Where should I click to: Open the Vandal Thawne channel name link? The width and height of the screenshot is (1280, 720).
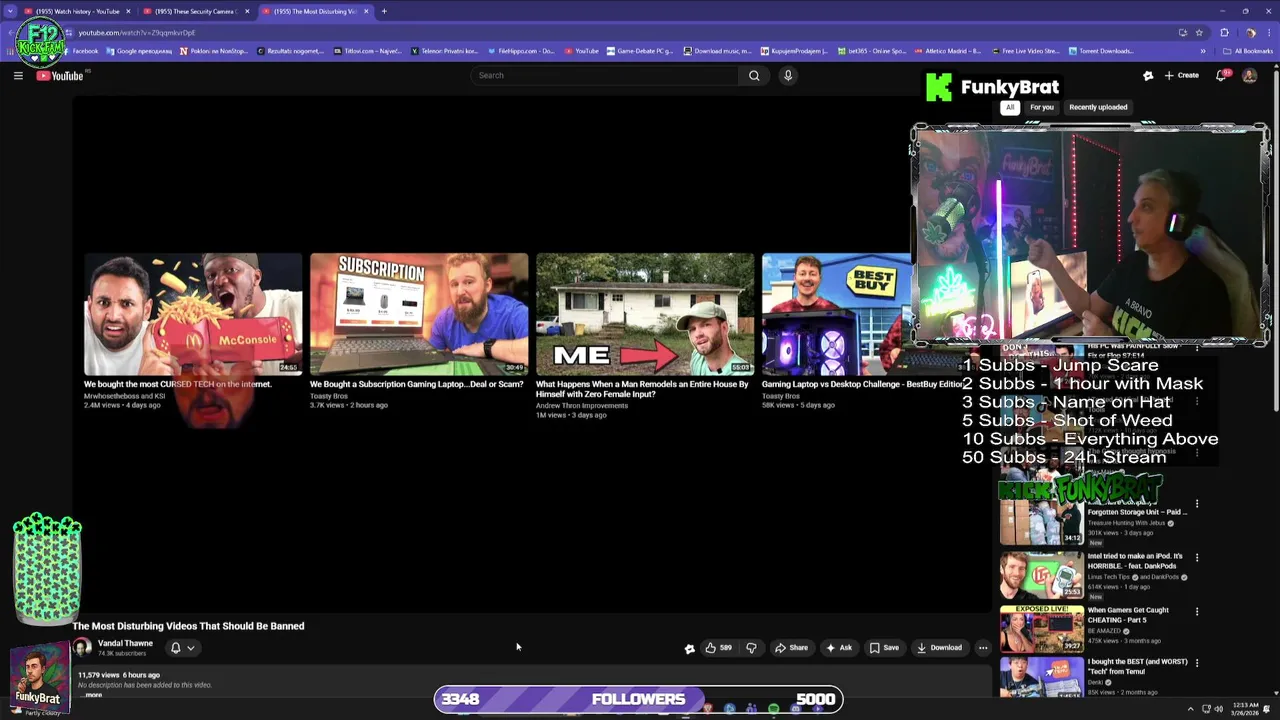(x=125, y=643)
